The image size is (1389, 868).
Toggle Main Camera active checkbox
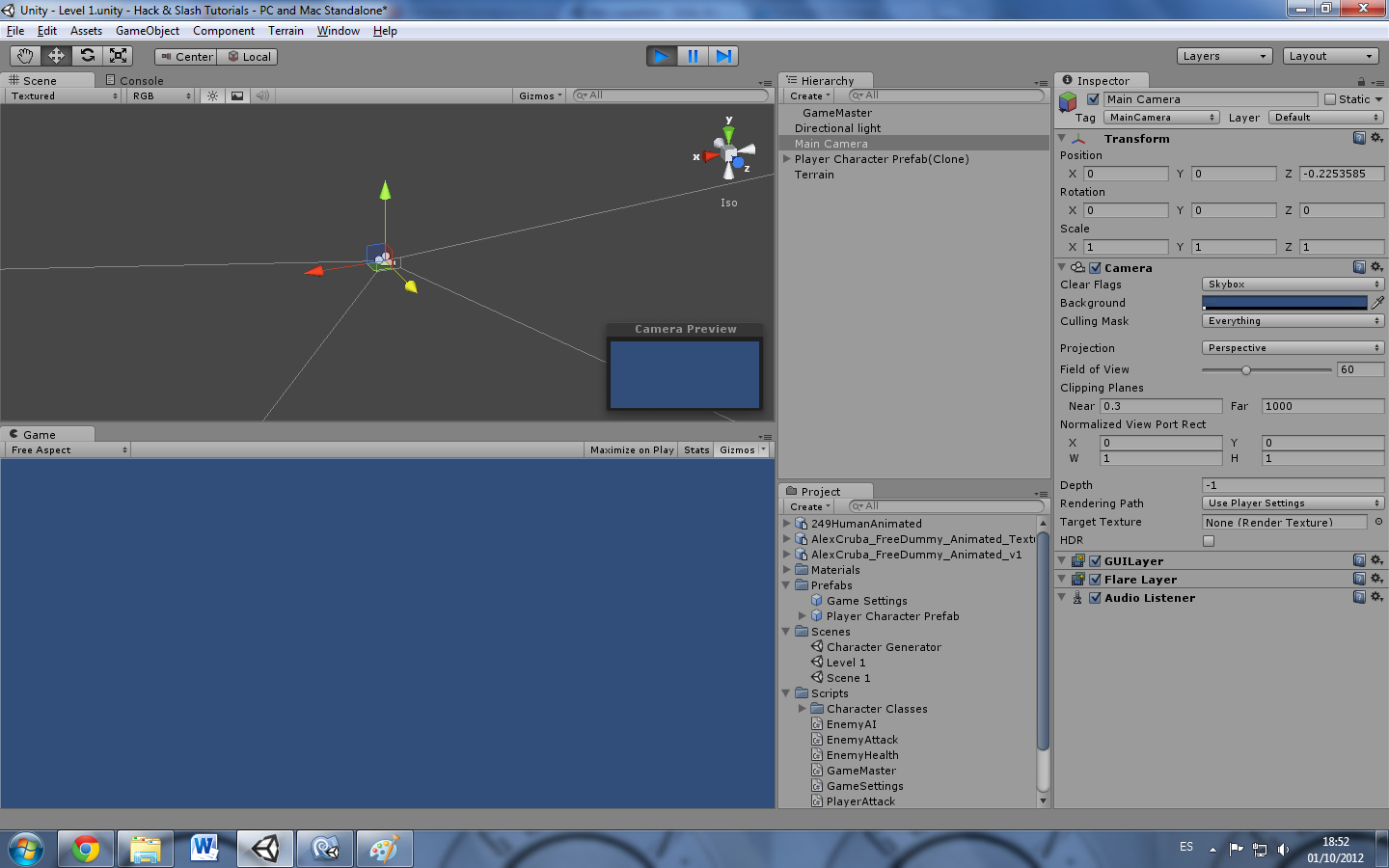[x=1093, y=99]
